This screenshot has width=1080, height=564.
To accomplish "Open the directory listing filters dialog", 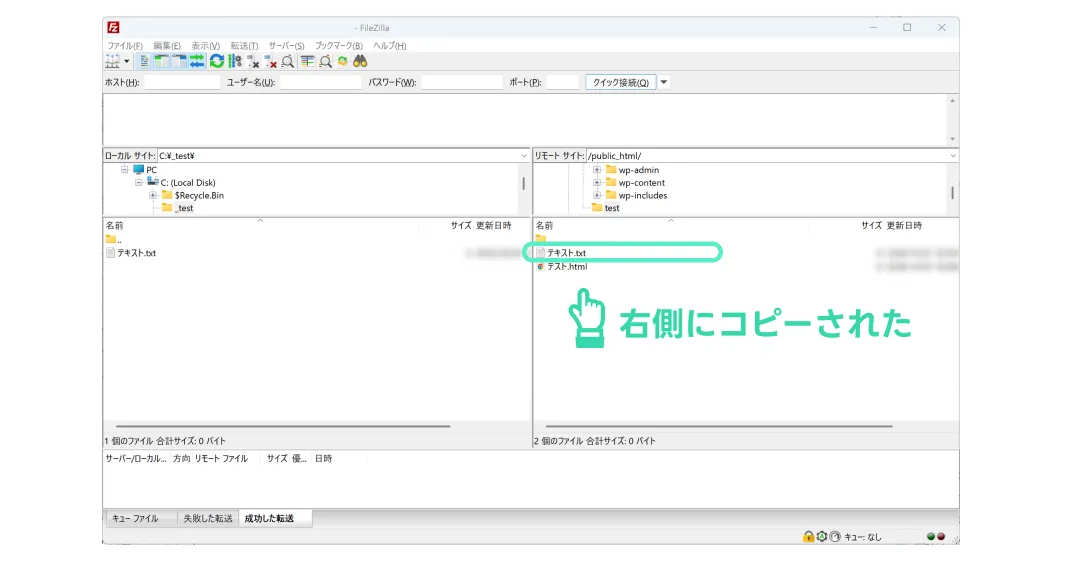I will point(307,61).
